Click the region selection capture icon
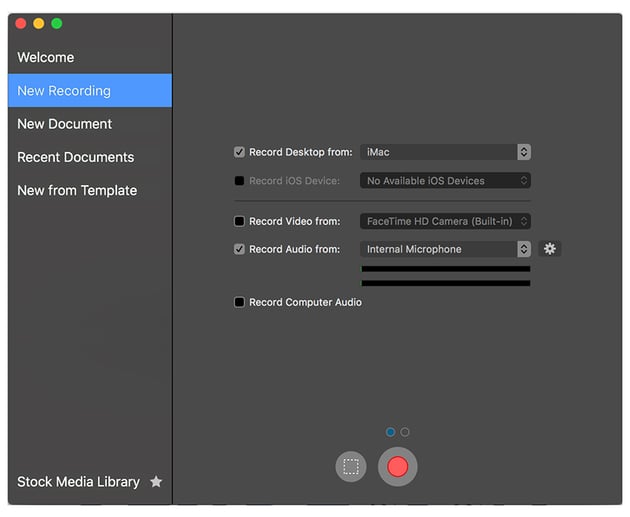Image resolution: width=630 pixels, height=517 pixels. click(x=350, y=466)
